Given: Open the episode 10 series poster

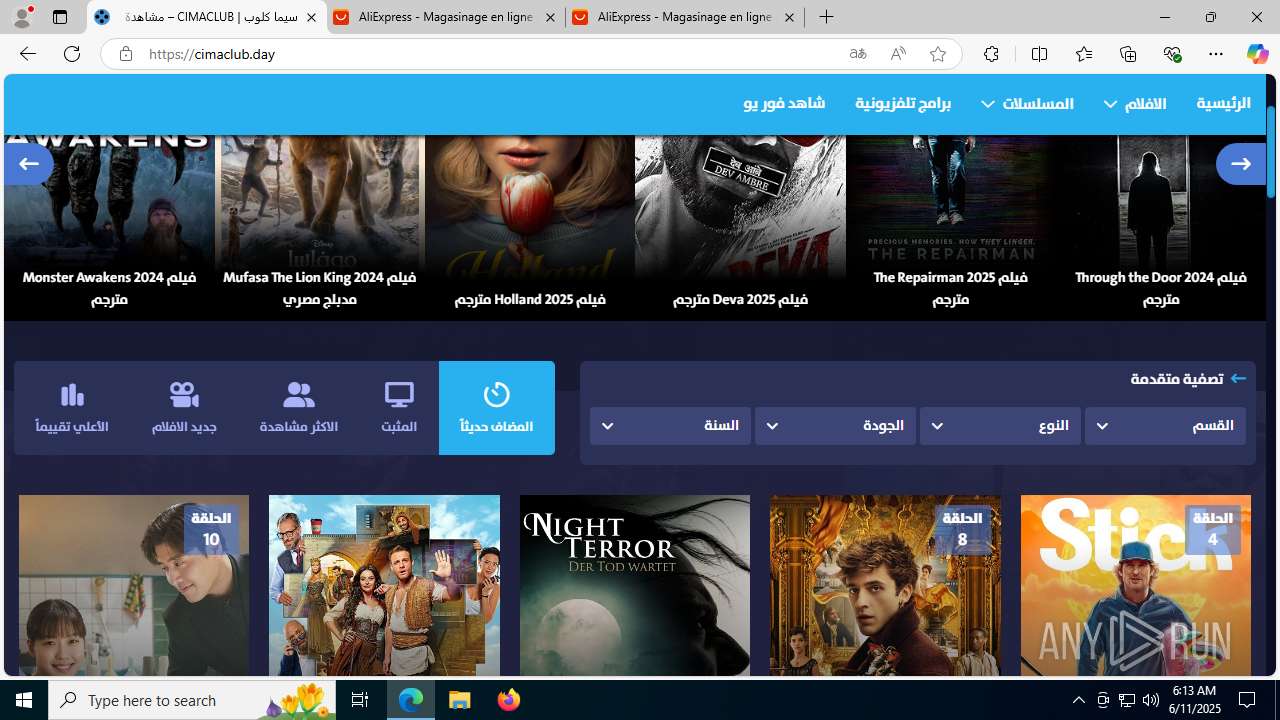Looking at the screenshot, I should pyautogui.click(x=134, y=585).
